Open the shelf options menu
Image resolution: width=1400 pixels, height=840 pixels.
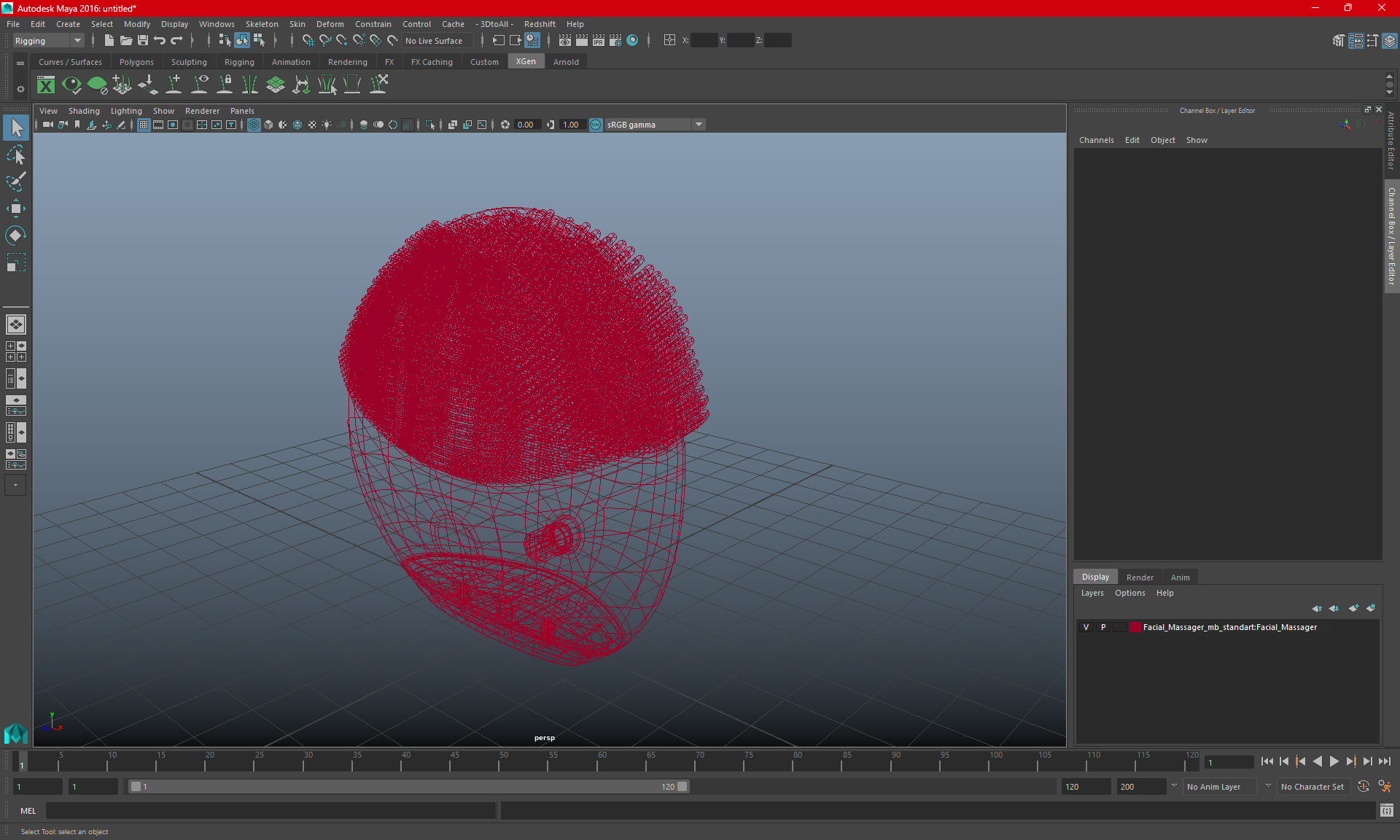[x=20, y=89]
